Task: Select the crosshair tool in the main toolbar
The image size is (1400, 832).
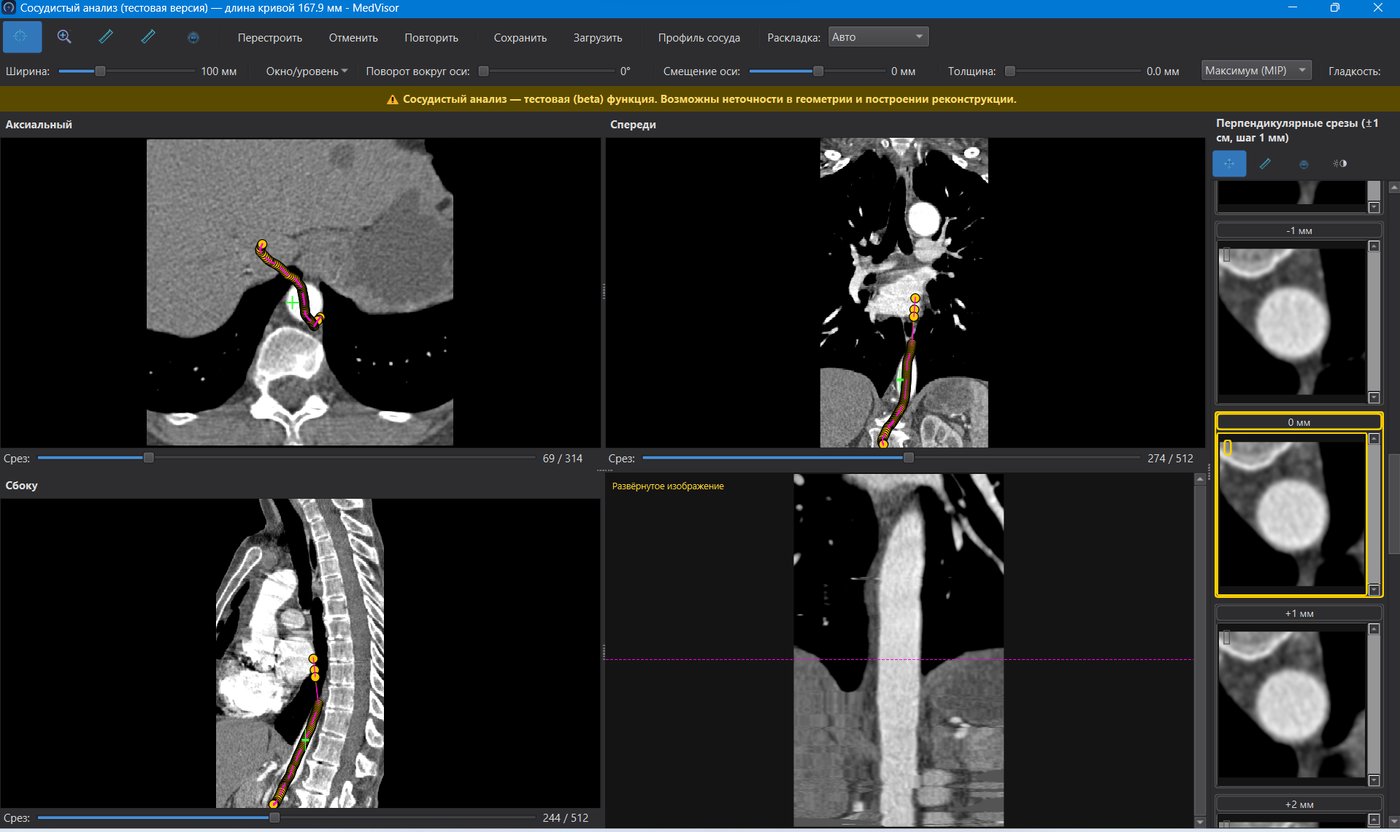Action: 22,37
